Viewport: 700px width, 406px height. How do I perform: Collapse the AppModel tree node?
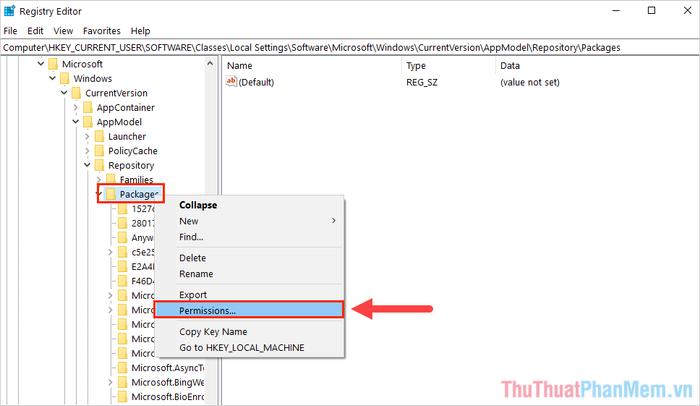[75, 122]
